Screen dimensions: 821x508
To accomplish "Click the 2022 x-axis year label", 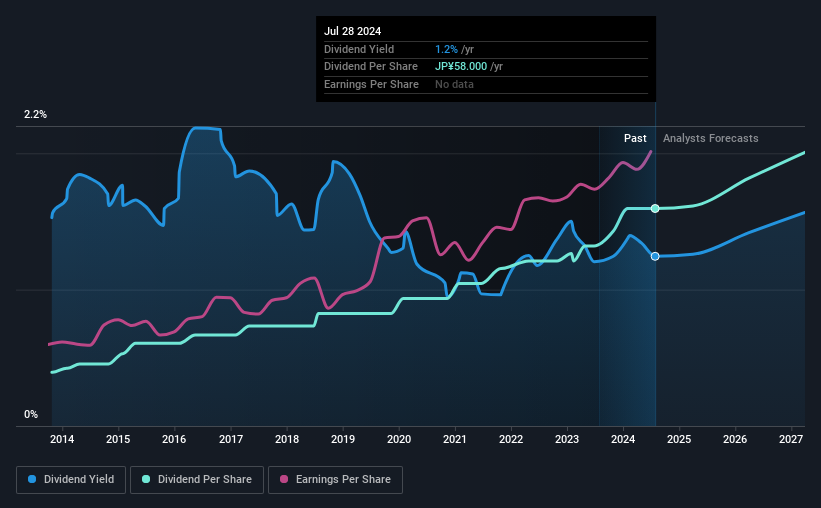I will [511, 439].
